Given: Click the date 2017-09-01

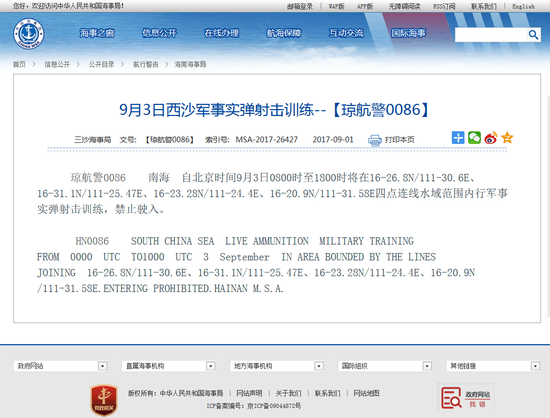Looking at the screenshot, I should click(x=333, y=140).
